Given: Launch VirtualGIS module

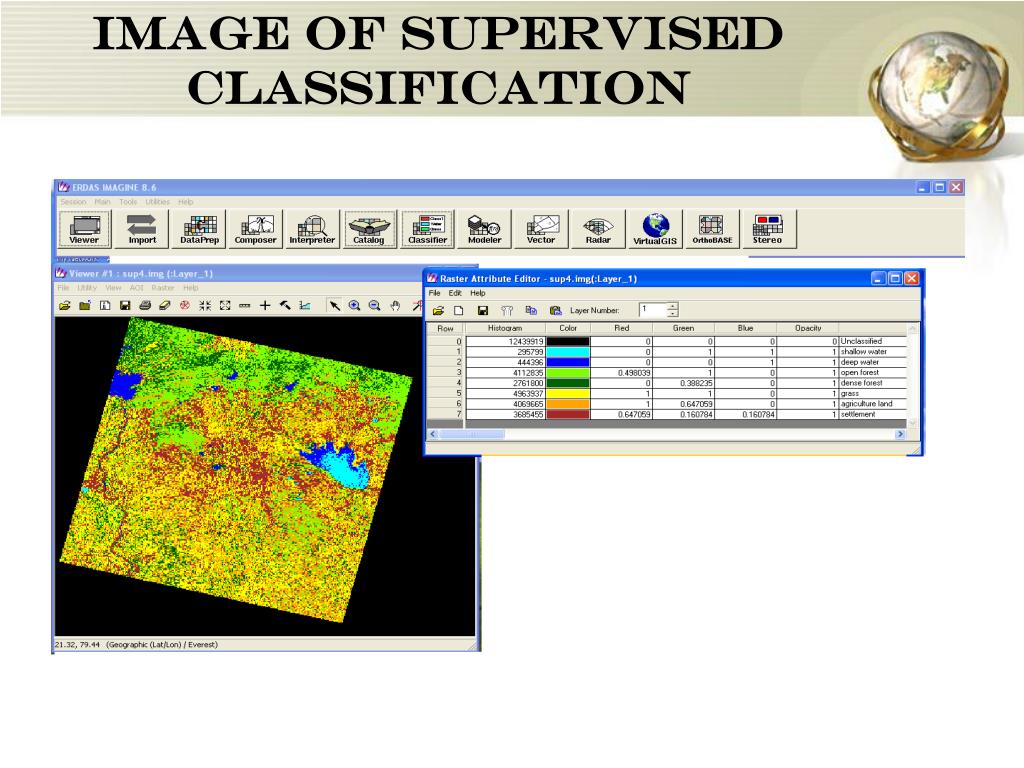Looking at the screenshot, I should click(655, 229).
